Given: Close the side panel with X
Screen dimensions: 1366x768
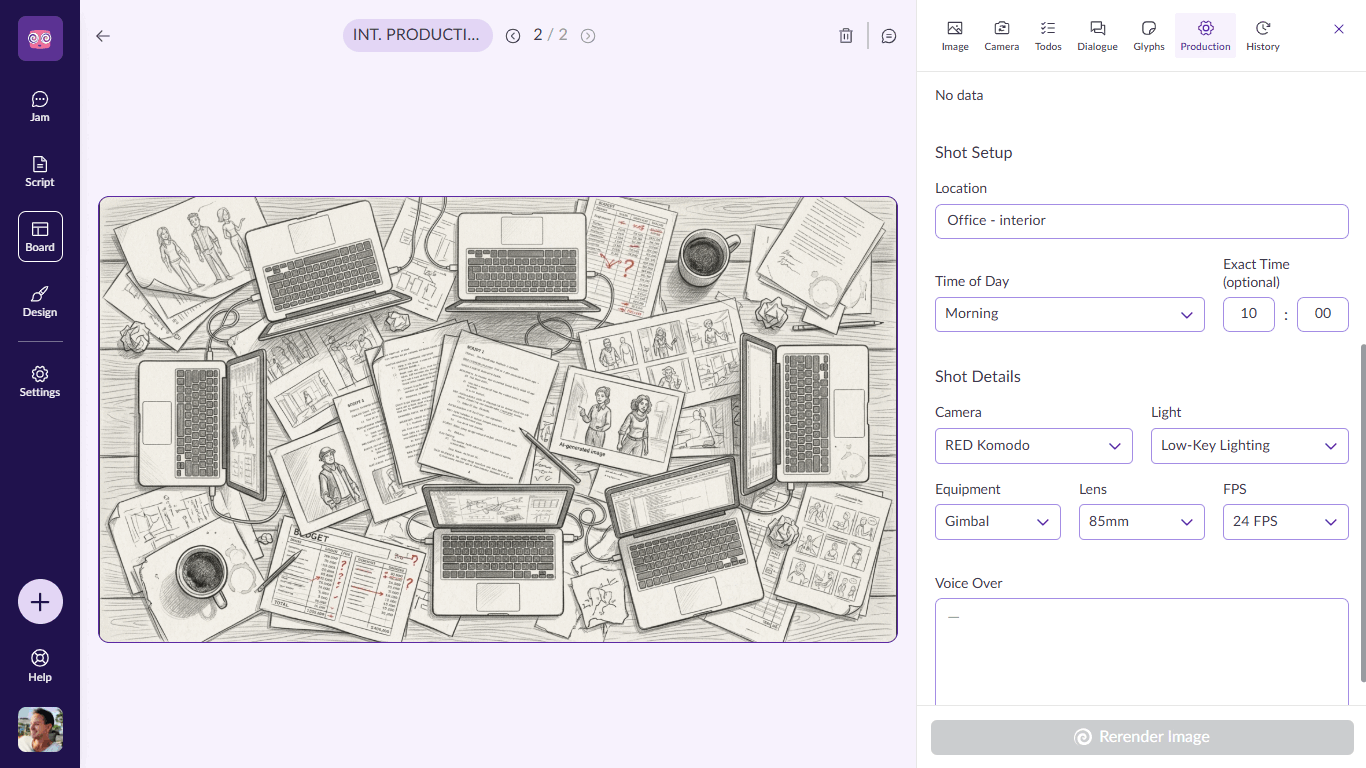Looking at the screenshot, I should [x=1339, y=29].
